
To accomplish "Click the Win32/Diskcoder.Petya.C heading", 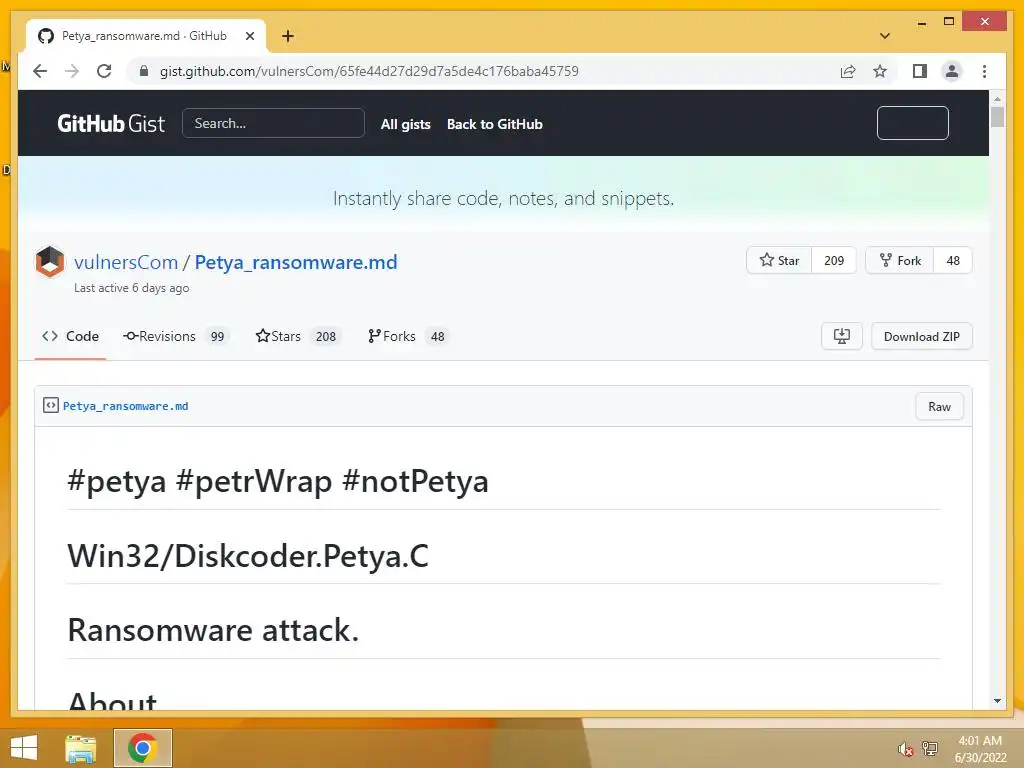I will 248,556.
